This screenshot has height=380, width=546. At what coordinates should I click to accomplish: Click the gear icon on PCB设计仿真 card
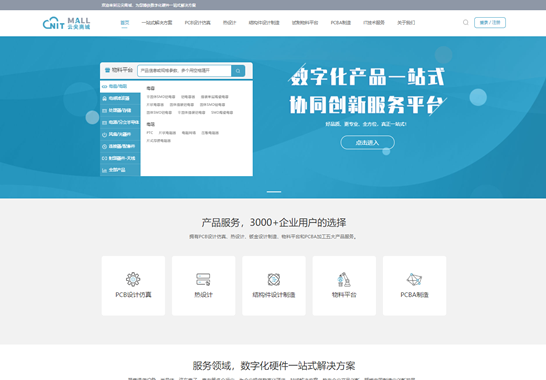coord(133,279)
